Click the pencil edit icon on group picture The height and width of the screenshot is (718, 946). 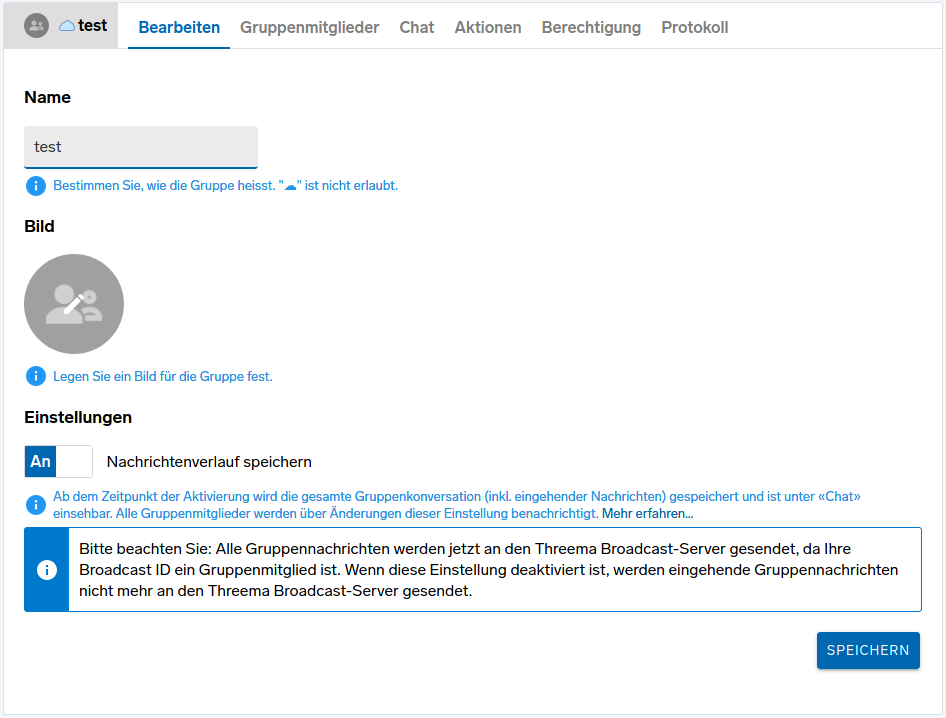coord(74,304)
